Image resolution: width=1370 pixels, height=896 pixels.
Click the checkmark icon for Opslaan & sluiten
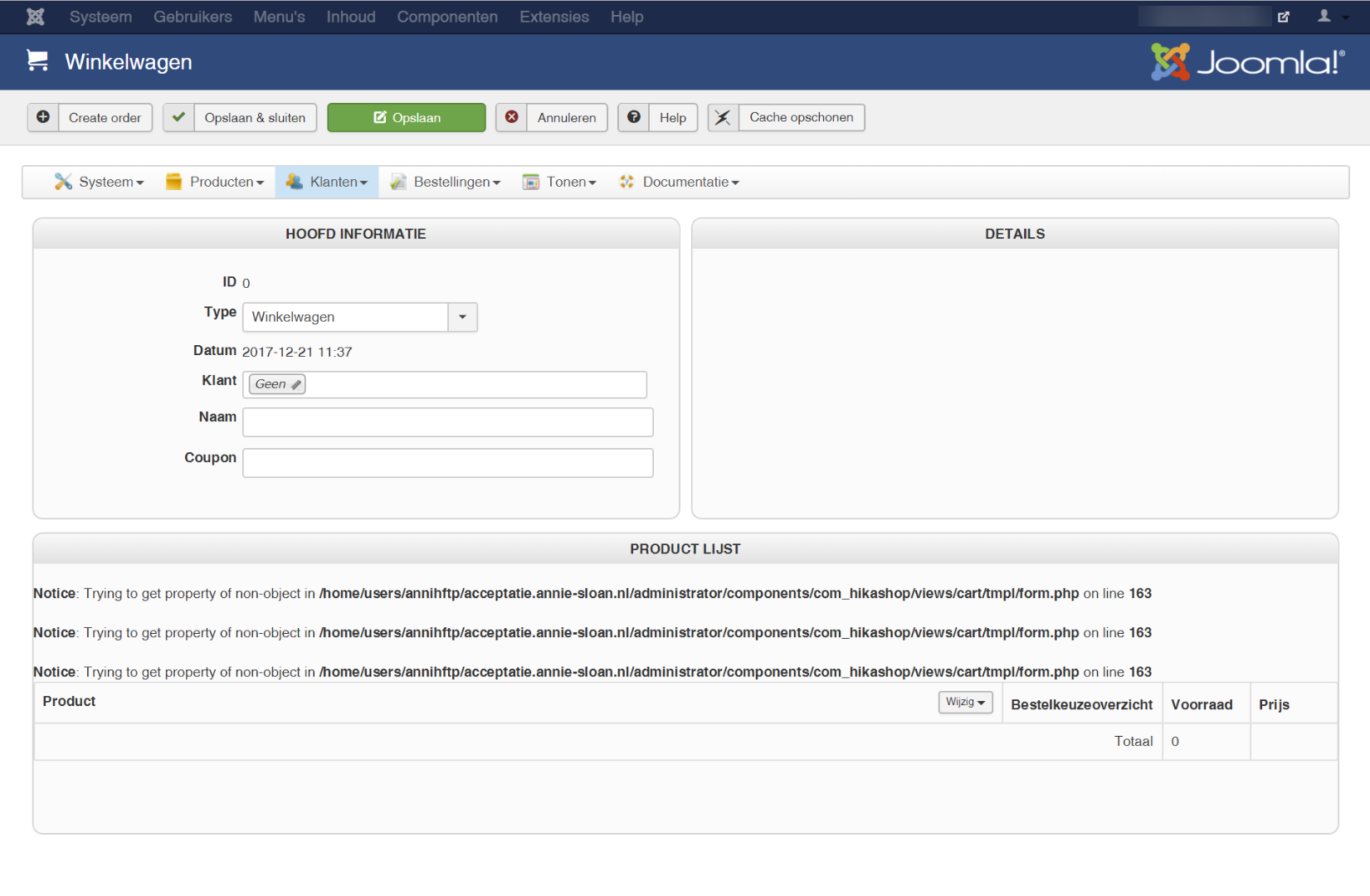[x=178, y=117]
